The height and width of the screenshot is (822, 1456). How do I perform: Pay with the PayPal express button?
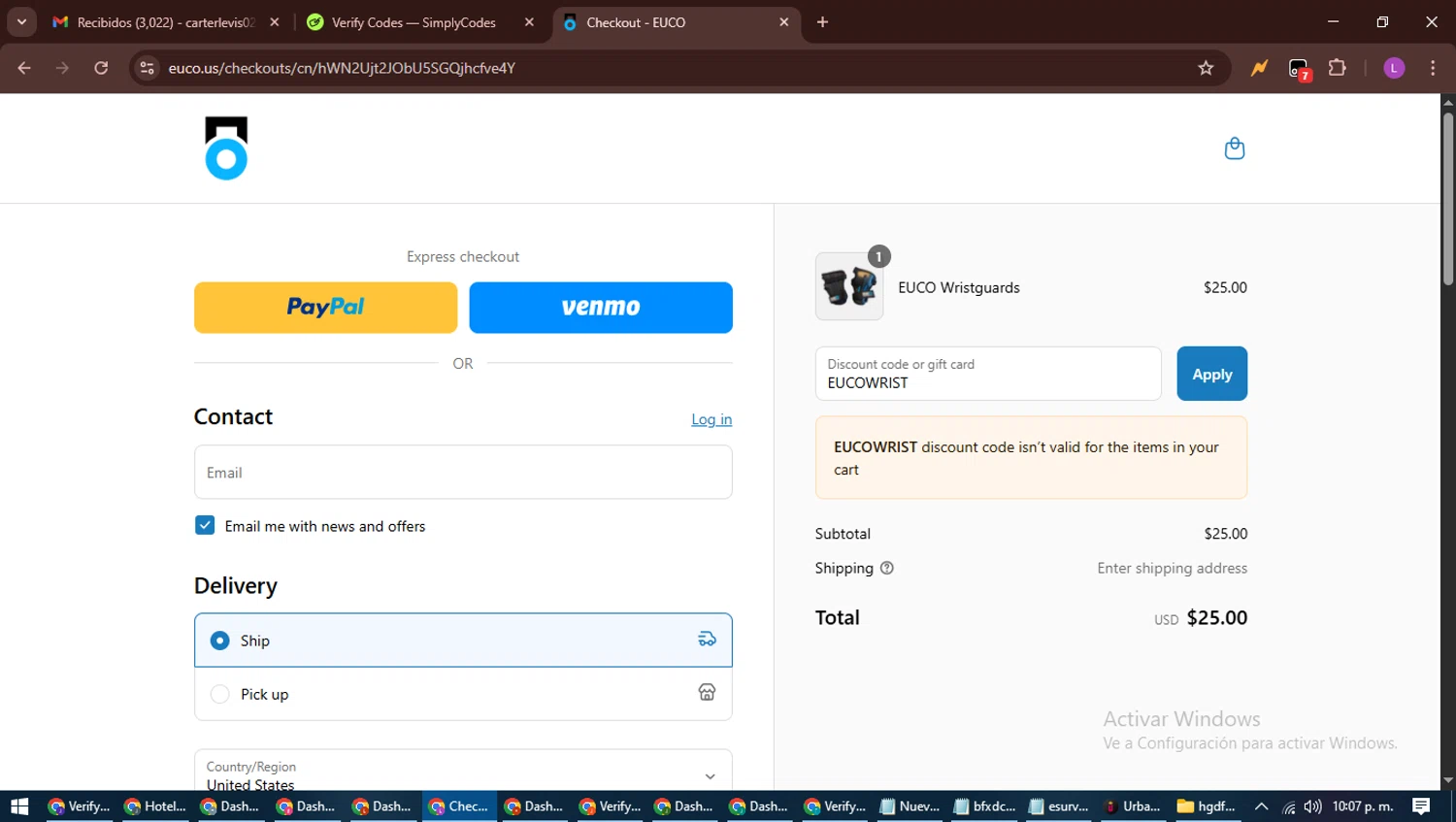tap(325, 308)
